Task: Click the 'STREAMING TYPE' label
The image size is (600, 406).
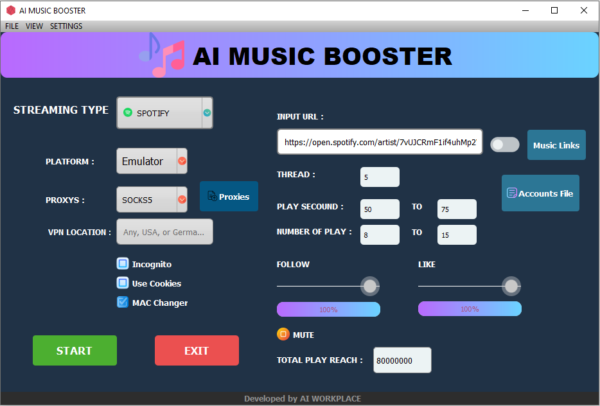Action: [61, 110]
